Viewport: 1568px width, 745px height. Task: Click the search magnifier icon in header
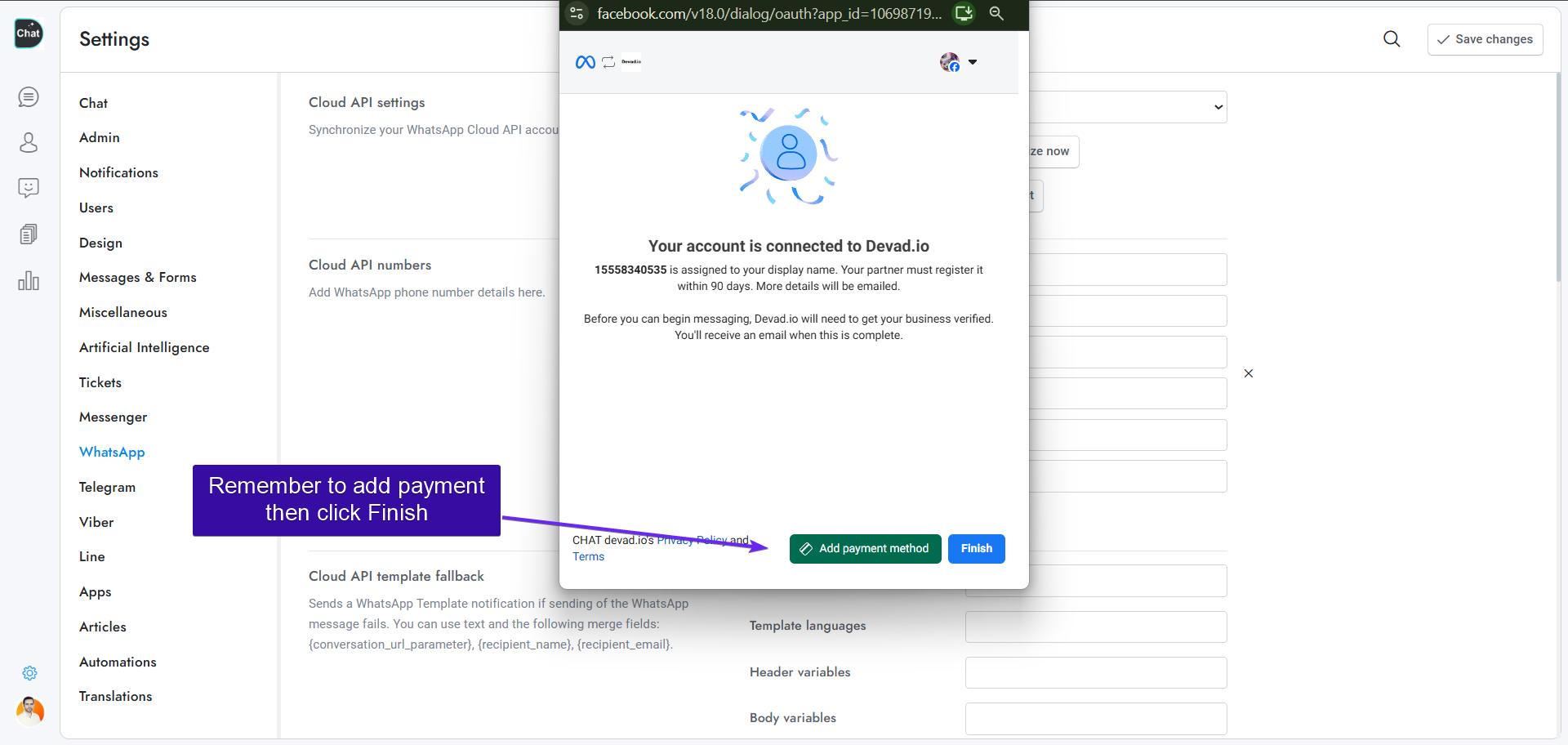coord(1392,39)
